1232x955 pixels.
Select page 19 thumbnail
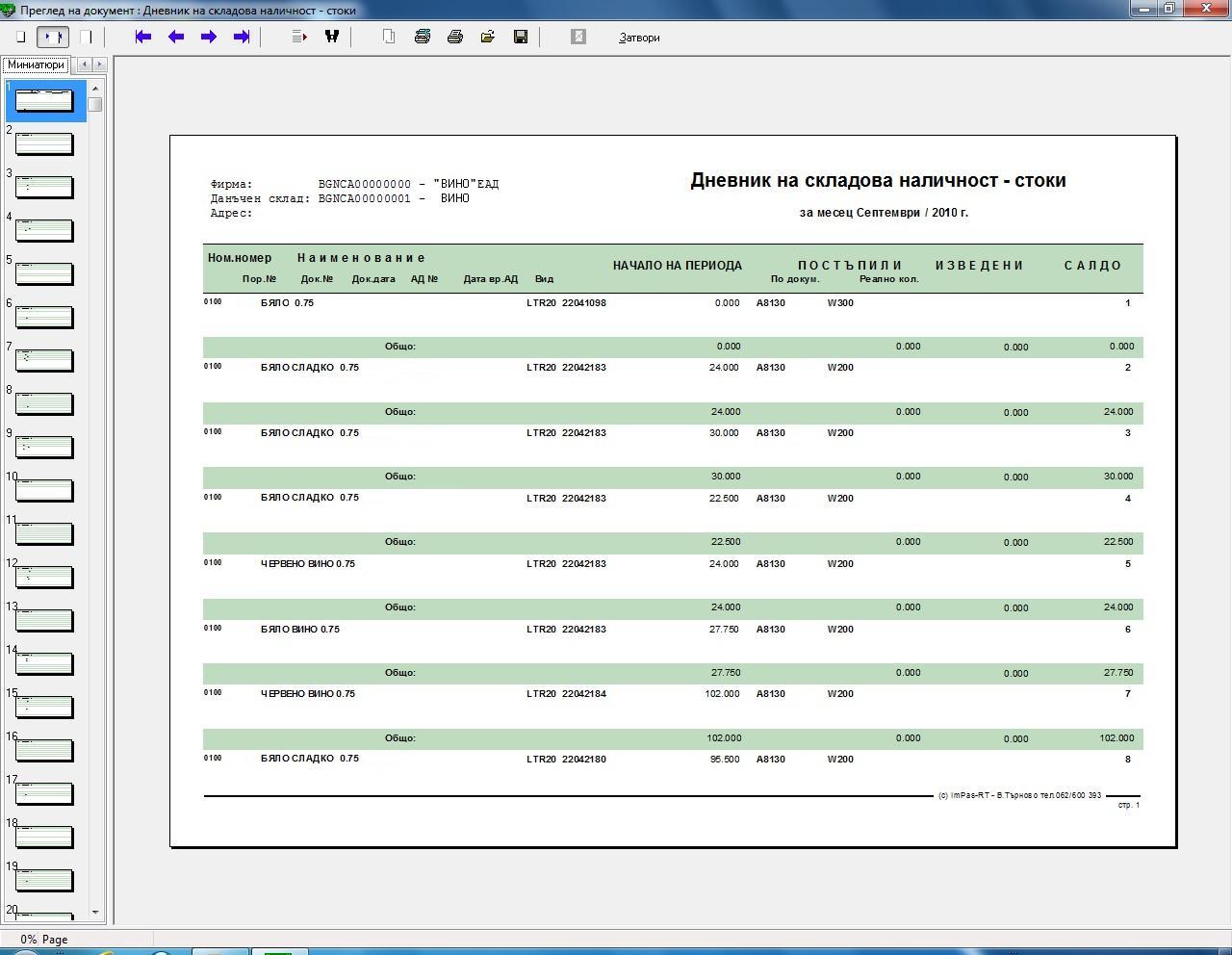pyautogui.click(x=44, y=880)
